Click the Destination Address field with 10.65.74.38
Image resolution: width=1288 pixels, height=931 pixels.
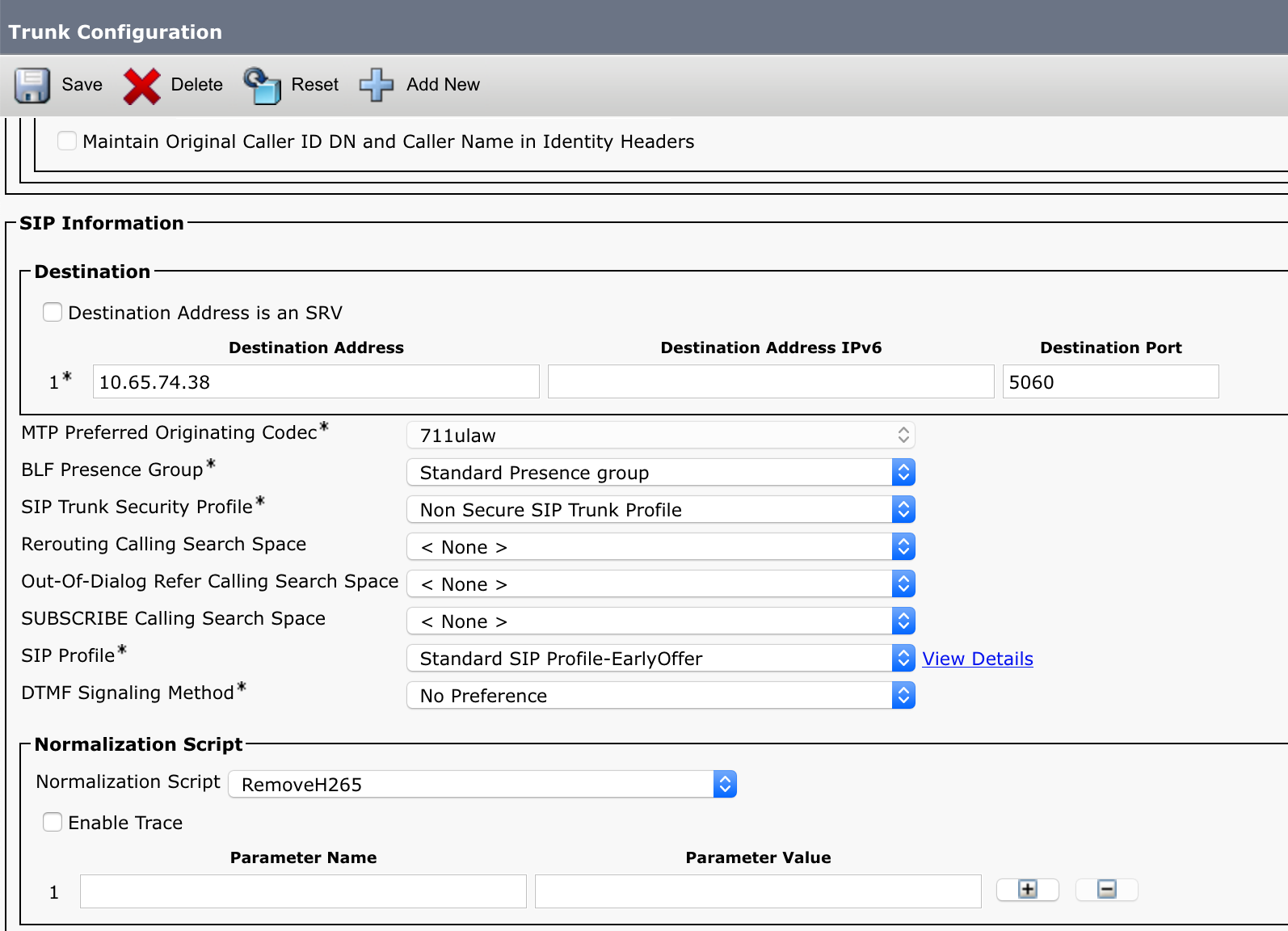316,381
